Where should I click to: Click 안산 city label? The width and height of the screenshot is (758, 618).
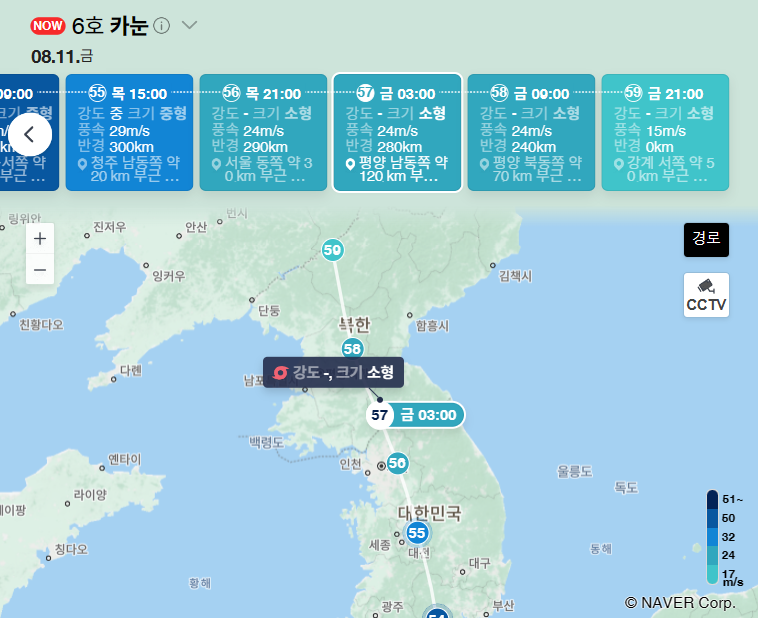pos(196,227)
